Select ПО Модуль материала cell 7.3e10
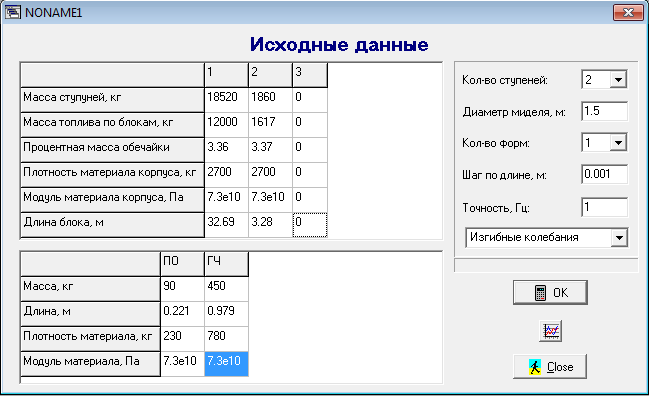 click(182, 364)
